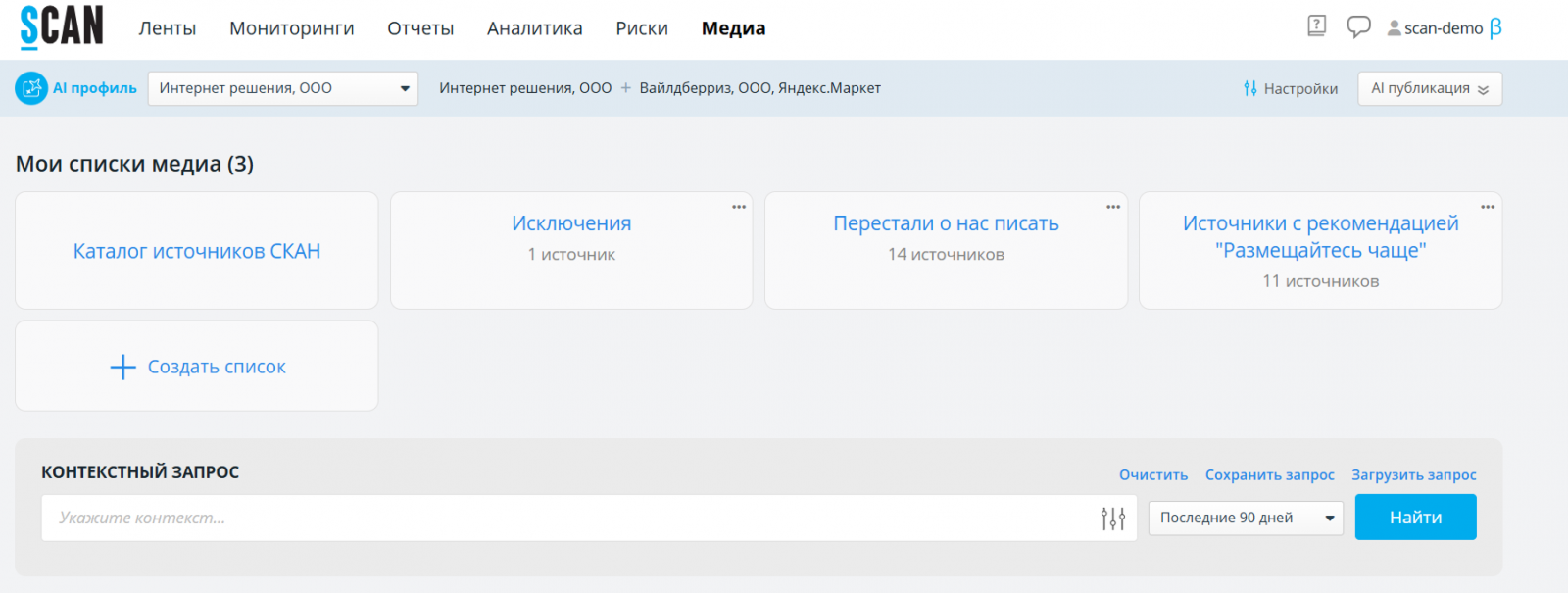Open the three-dot menu on the Источники с рекомендацией card

[1488, 207]
